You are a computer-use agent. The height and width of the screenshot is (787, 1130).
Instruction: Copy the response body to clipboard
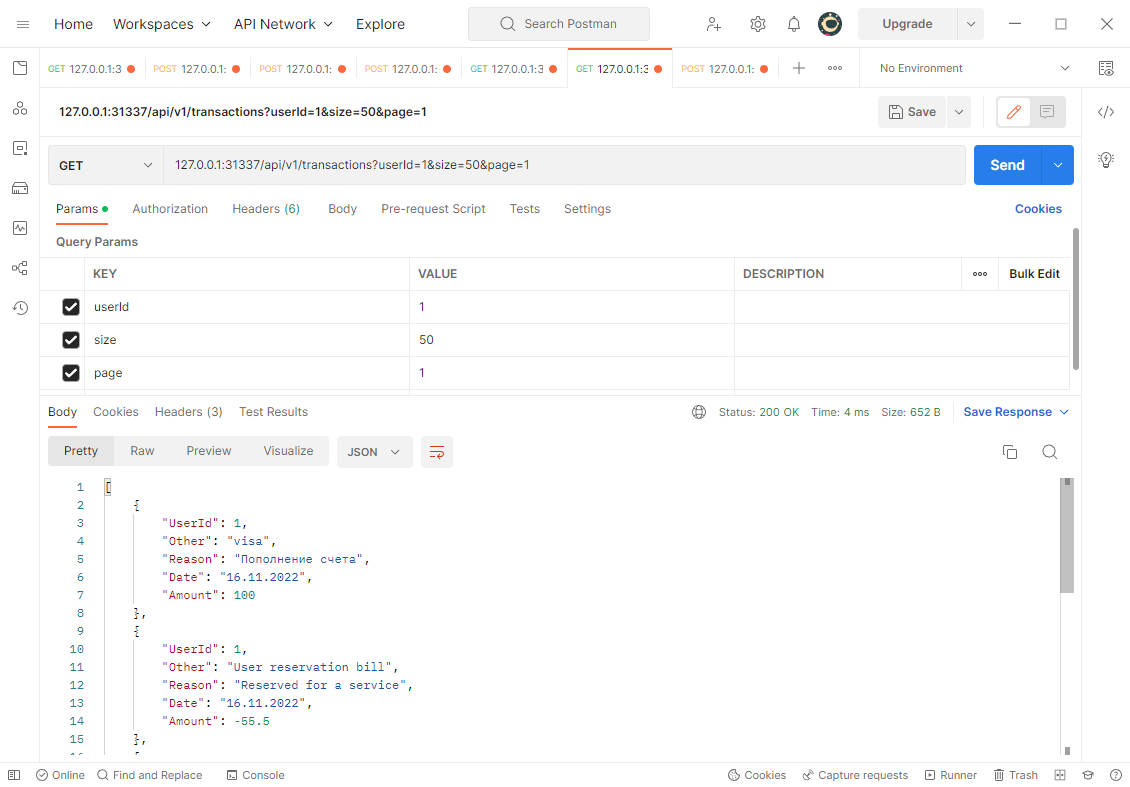(x=1010, y=451)
